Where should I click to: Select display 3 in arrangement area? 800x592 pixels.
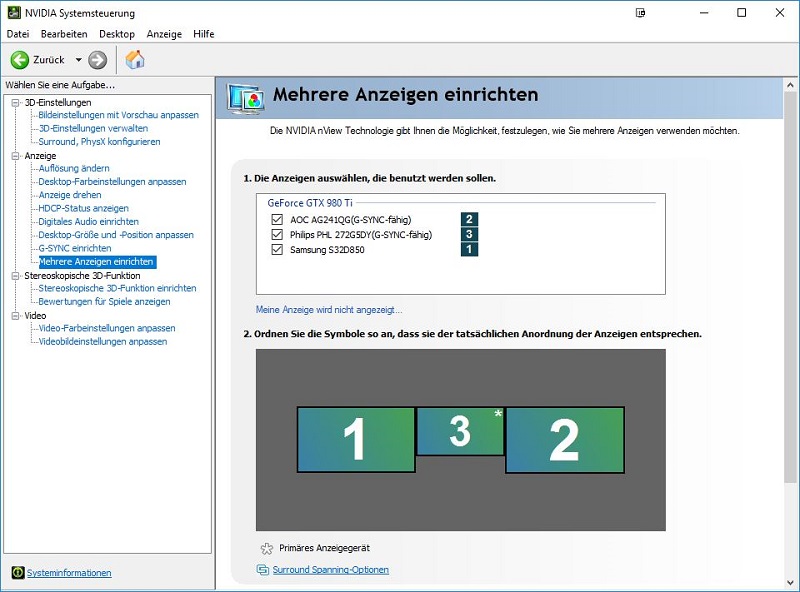(460, 431)
